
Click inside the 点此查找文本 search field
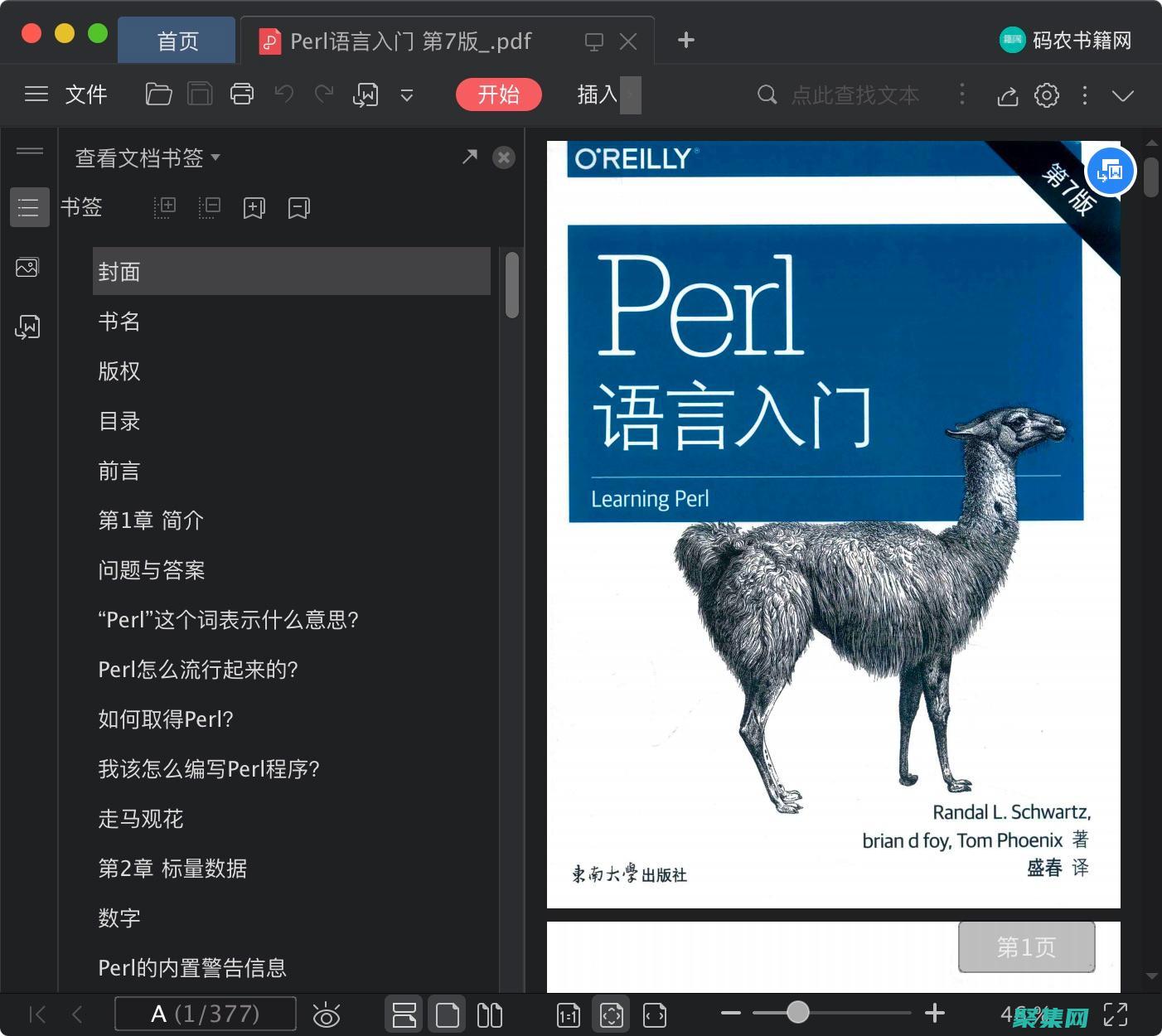854,94
